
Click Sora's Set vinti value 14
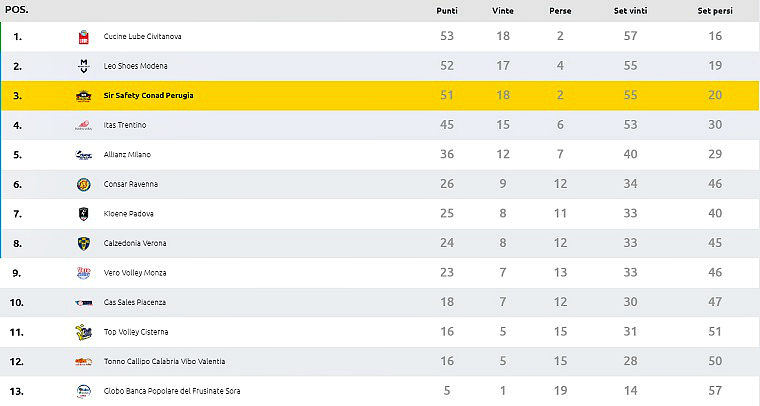click(x=630, y=390)
